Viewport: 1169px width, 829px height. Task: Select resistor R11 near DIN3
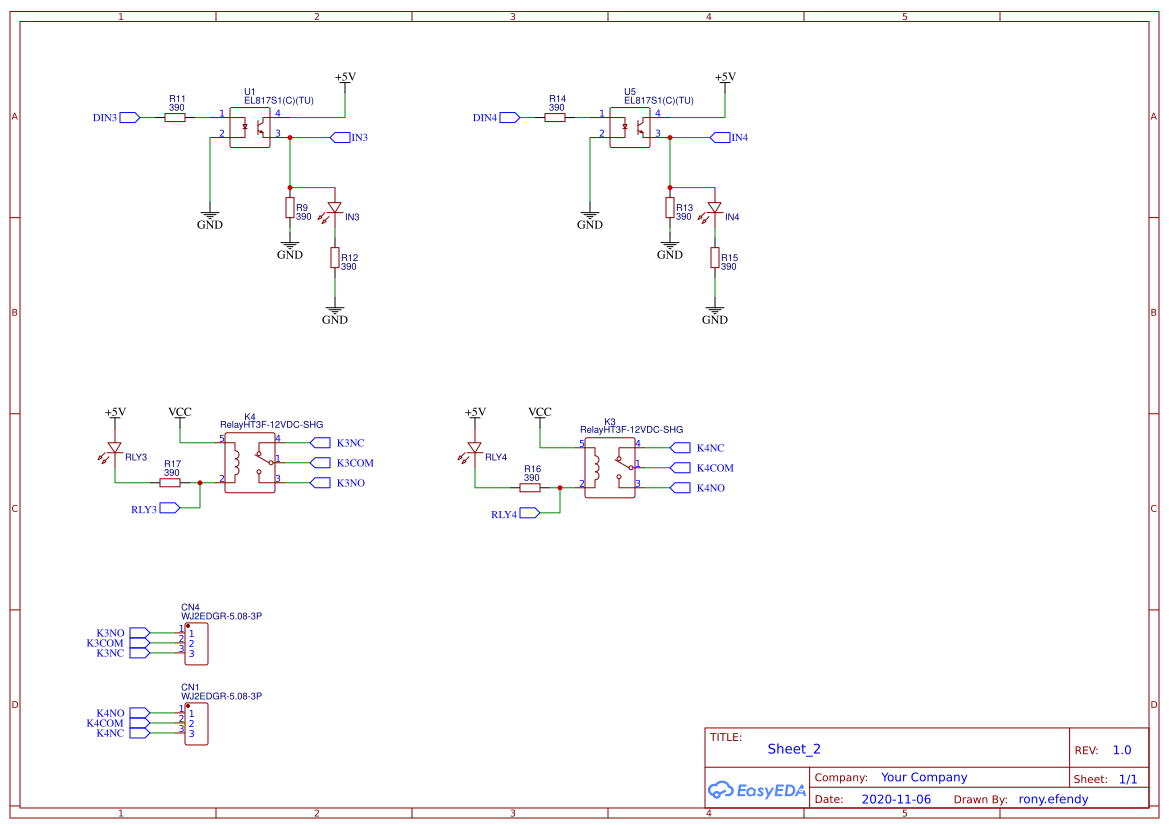point(176,116)
